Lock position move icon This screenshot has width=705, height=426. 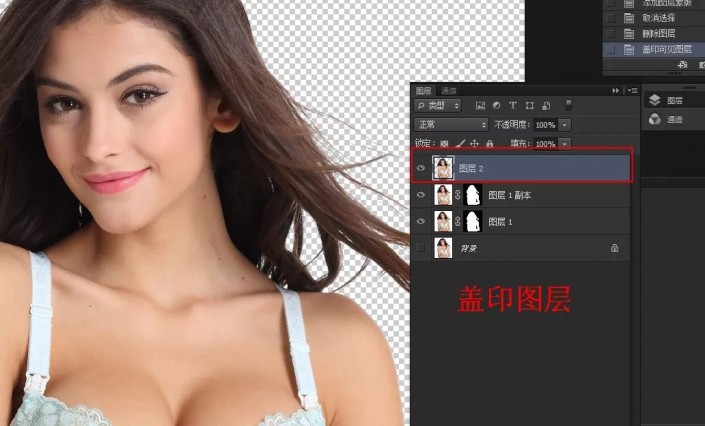[x=474, y=143]
